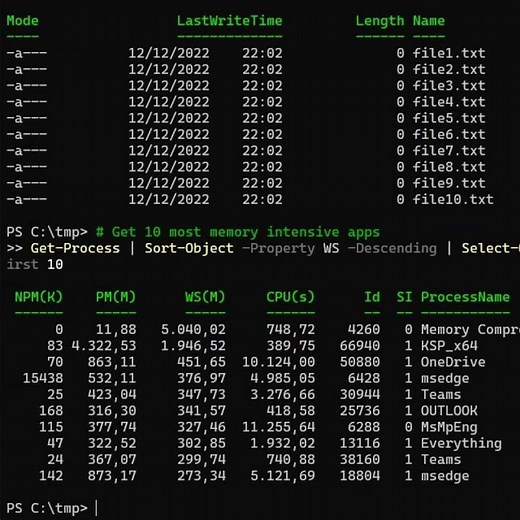Click the -Property parameter
The height and width of the screenshot is (520, 520).
coord(278,248)
